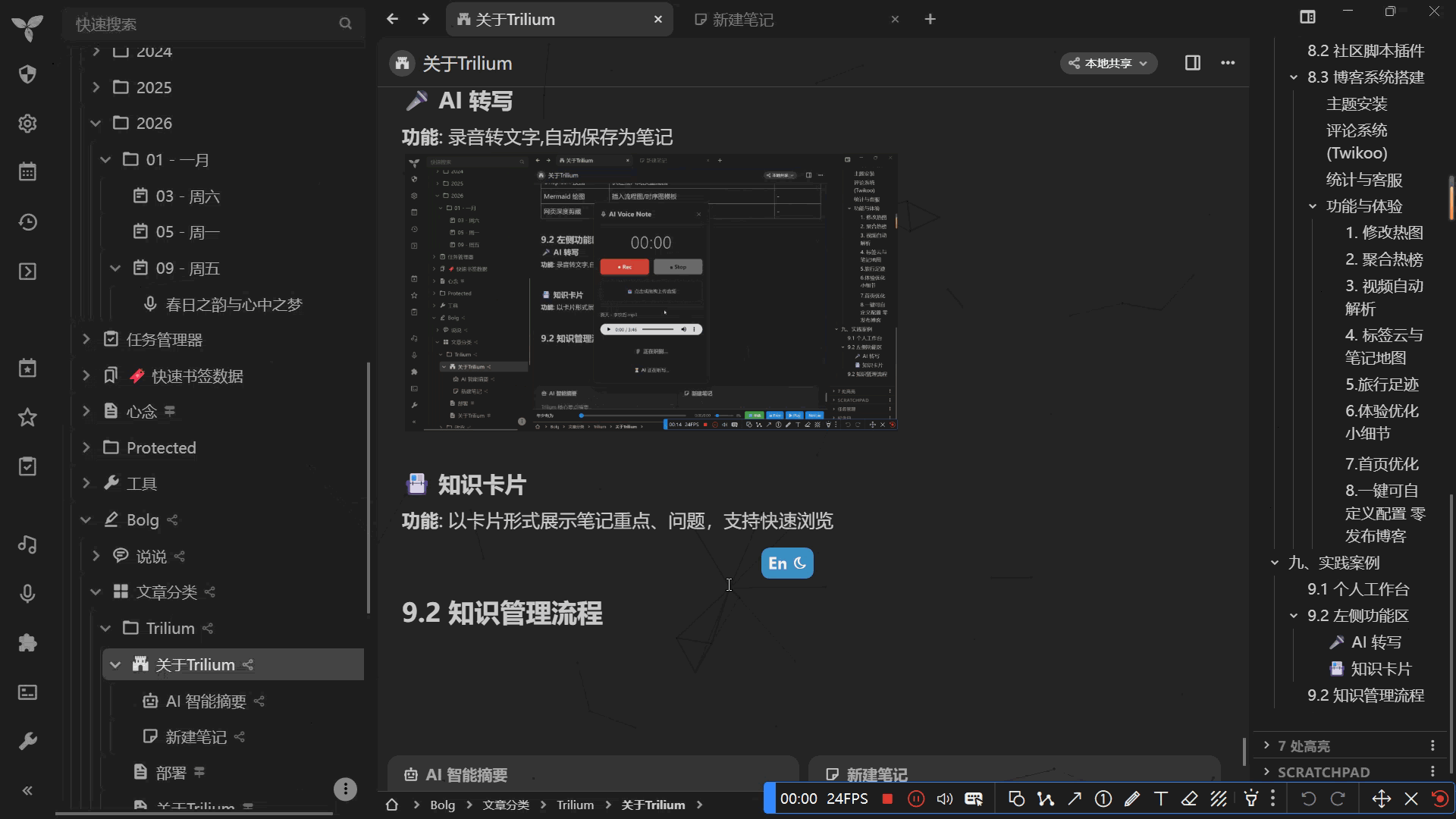
Task: Click the move crosshair icon in recorder toolbar
Action: point(1382,799)
